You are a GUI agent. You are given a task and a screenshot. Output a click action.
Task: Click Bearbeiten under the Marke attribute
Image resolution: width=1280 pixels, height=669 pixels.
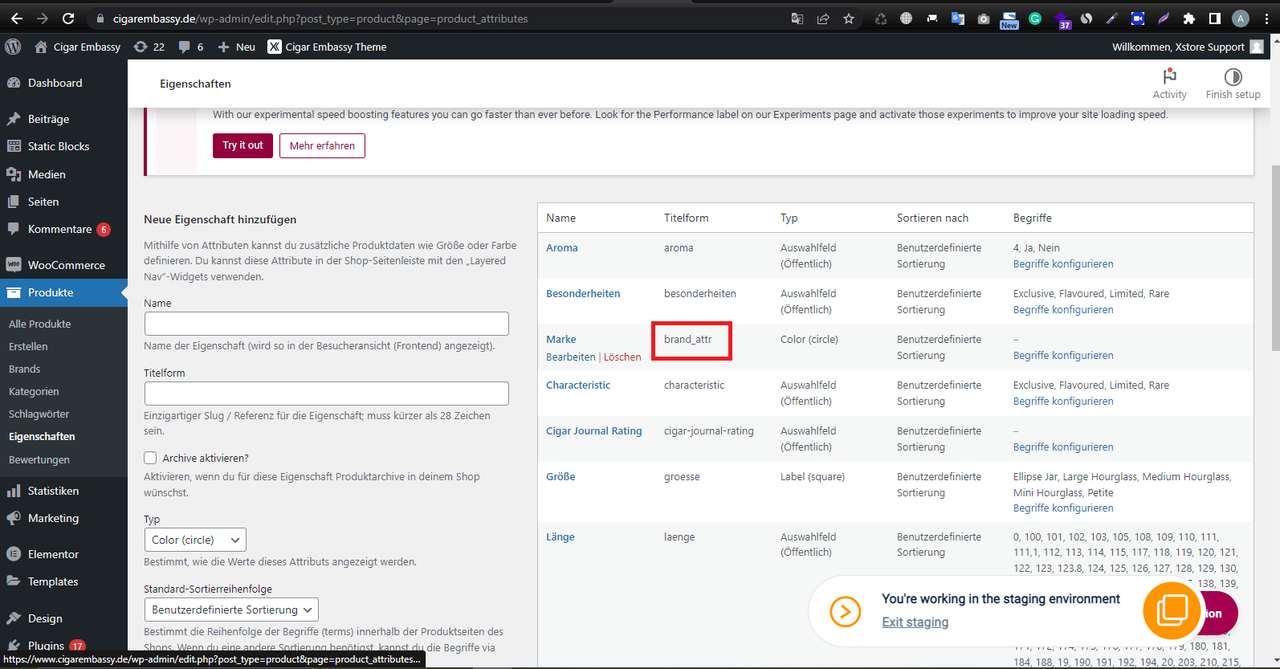point(570,357)
